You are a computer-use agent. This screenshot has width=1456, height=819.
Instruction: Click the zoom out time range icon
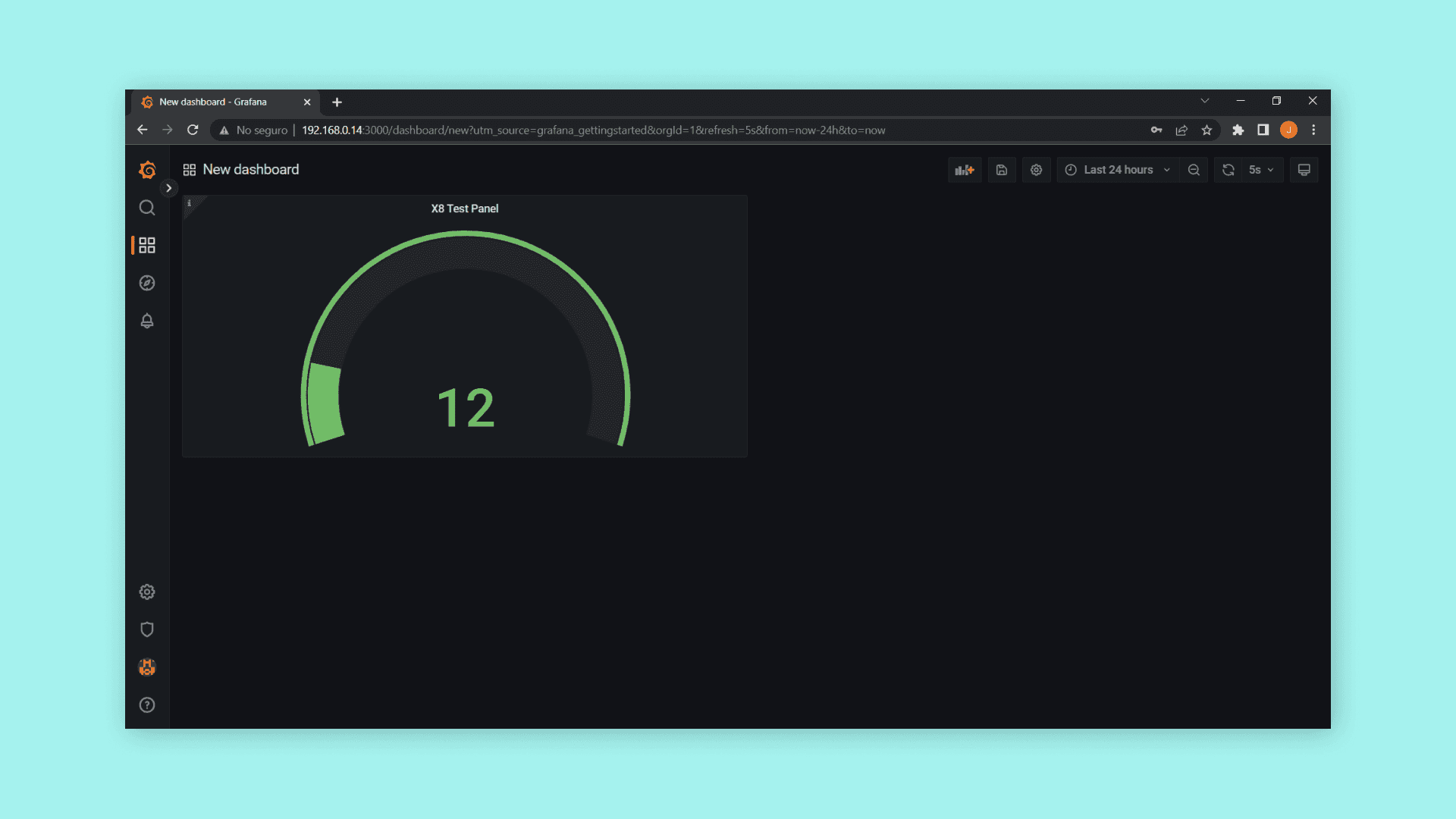[1194, 170]
